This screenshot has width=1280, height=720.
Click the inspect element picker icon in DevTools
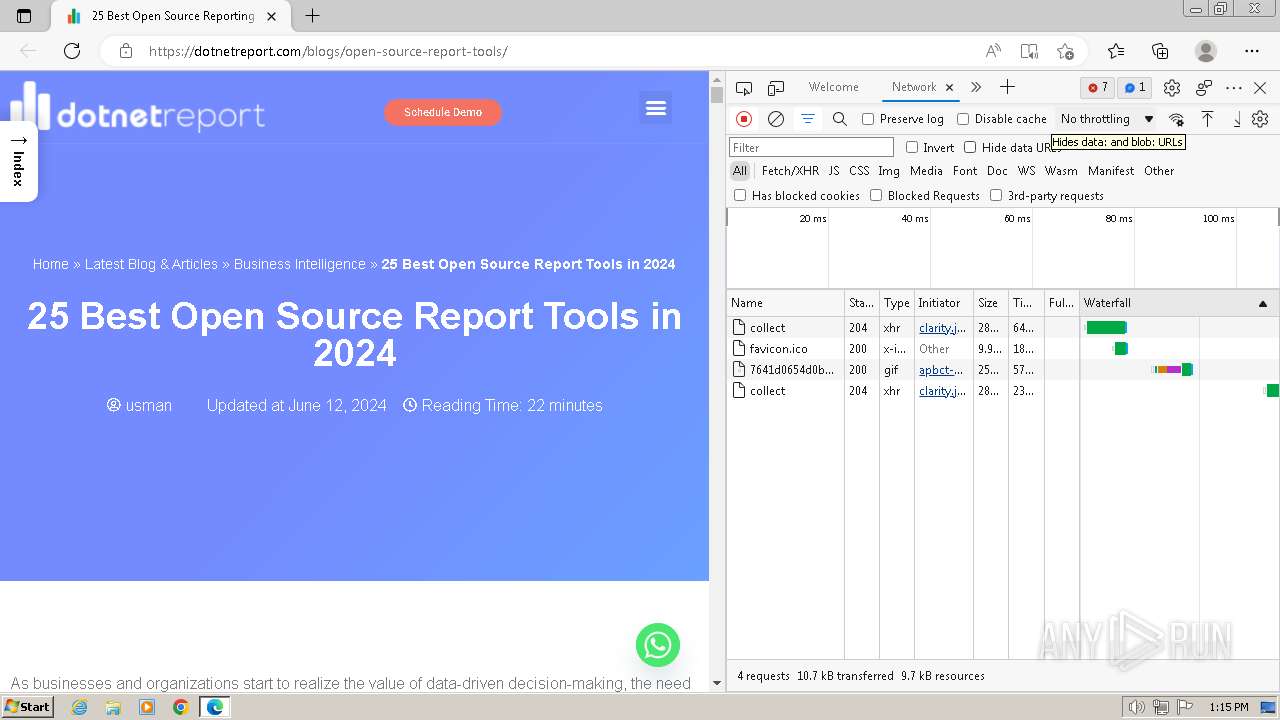point(744,88)
